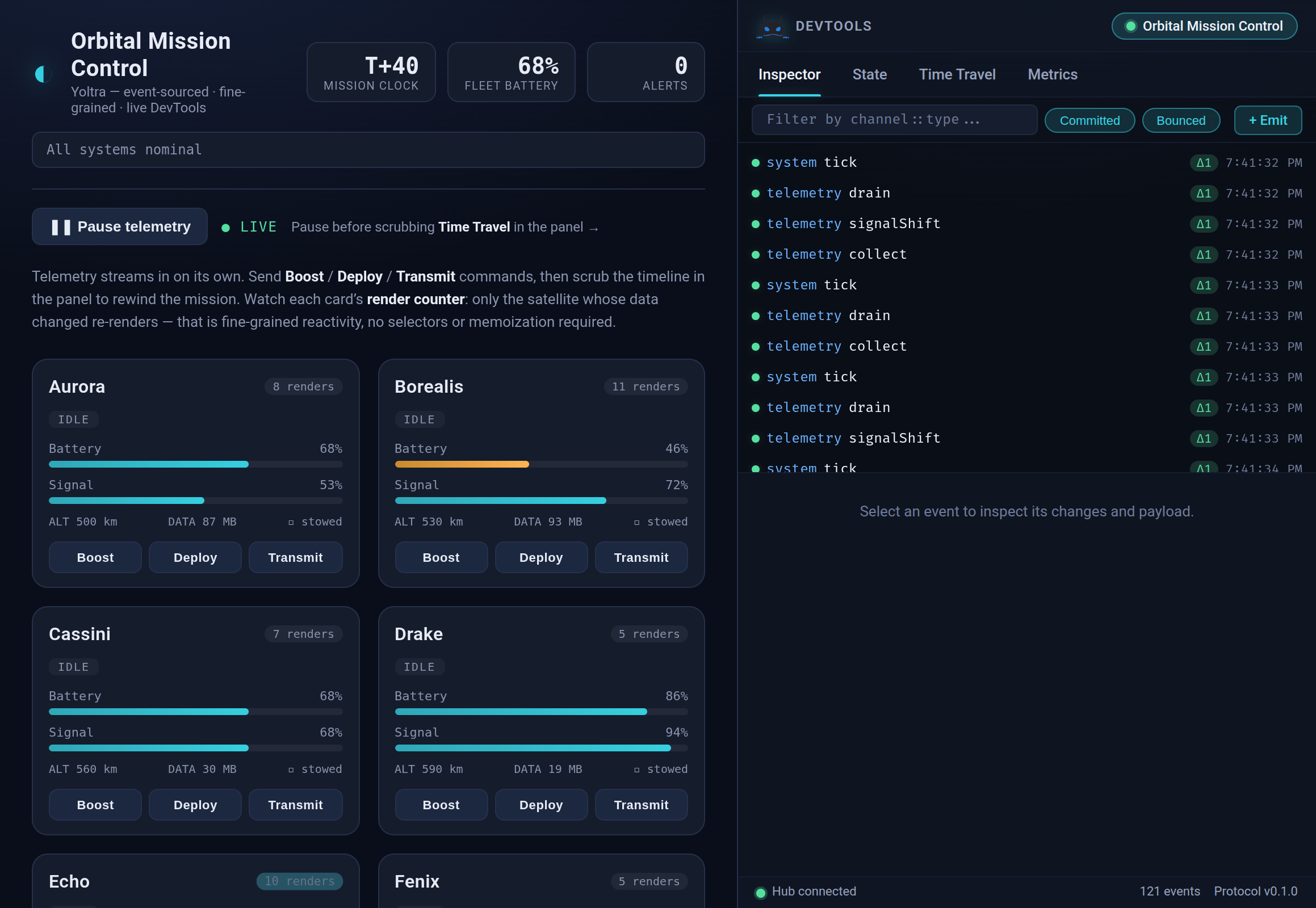Select the telemetry signalShift event at 7:41:32
Image resolution: width=1316 pixels, height=908 pixels.
pyautogui.click(x=1026, y=224)
